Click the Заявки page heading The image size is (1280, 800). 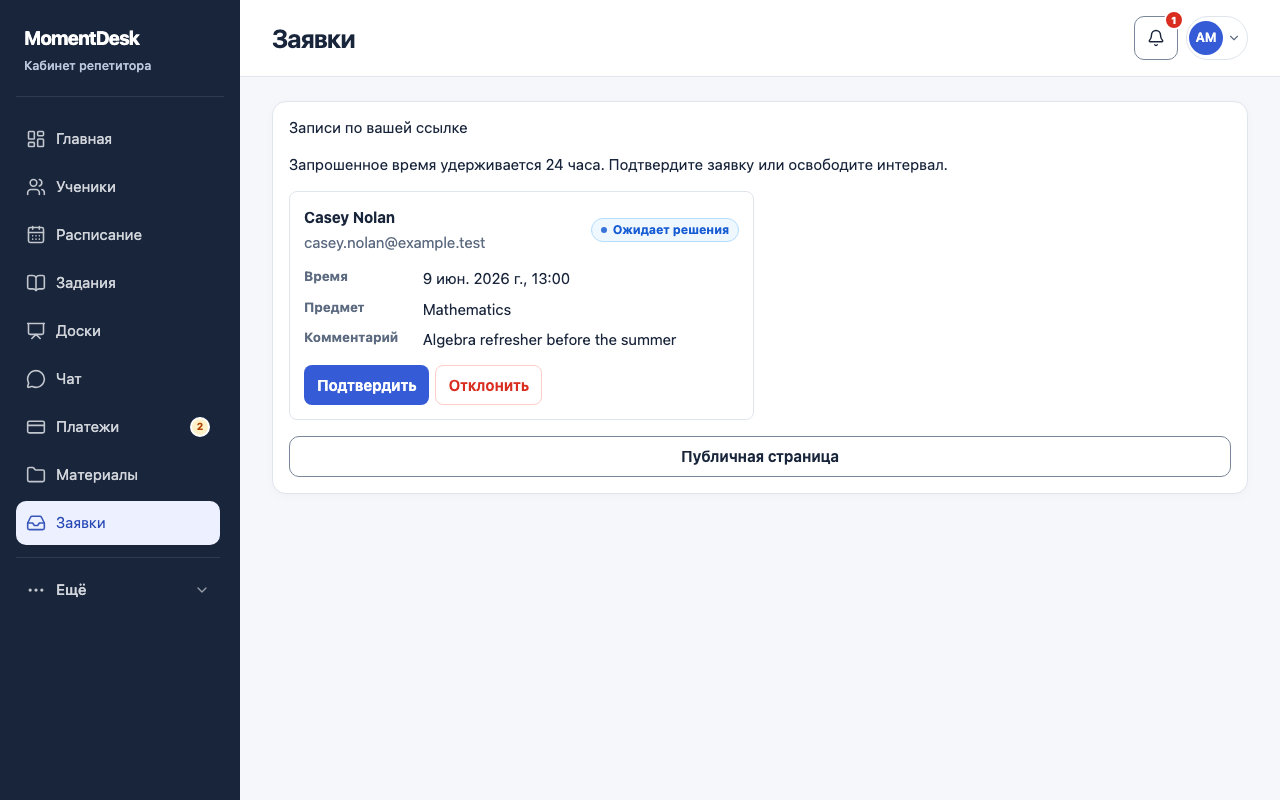pyautogui.click(x=313, y=39)
